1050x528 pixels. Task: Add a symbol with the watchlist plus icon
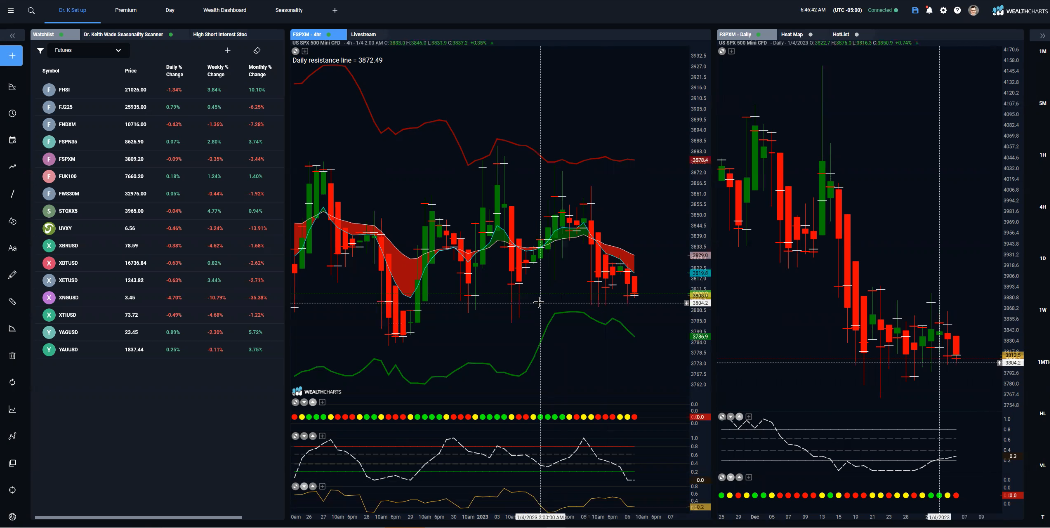pos(228,50)
